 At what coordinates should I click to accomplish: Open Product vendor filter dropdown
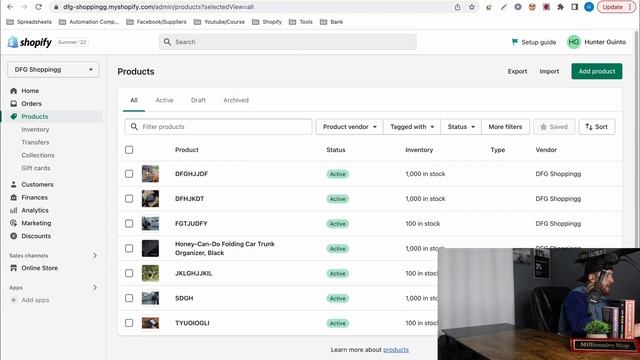pyautogui.click(x=349, y=127)
